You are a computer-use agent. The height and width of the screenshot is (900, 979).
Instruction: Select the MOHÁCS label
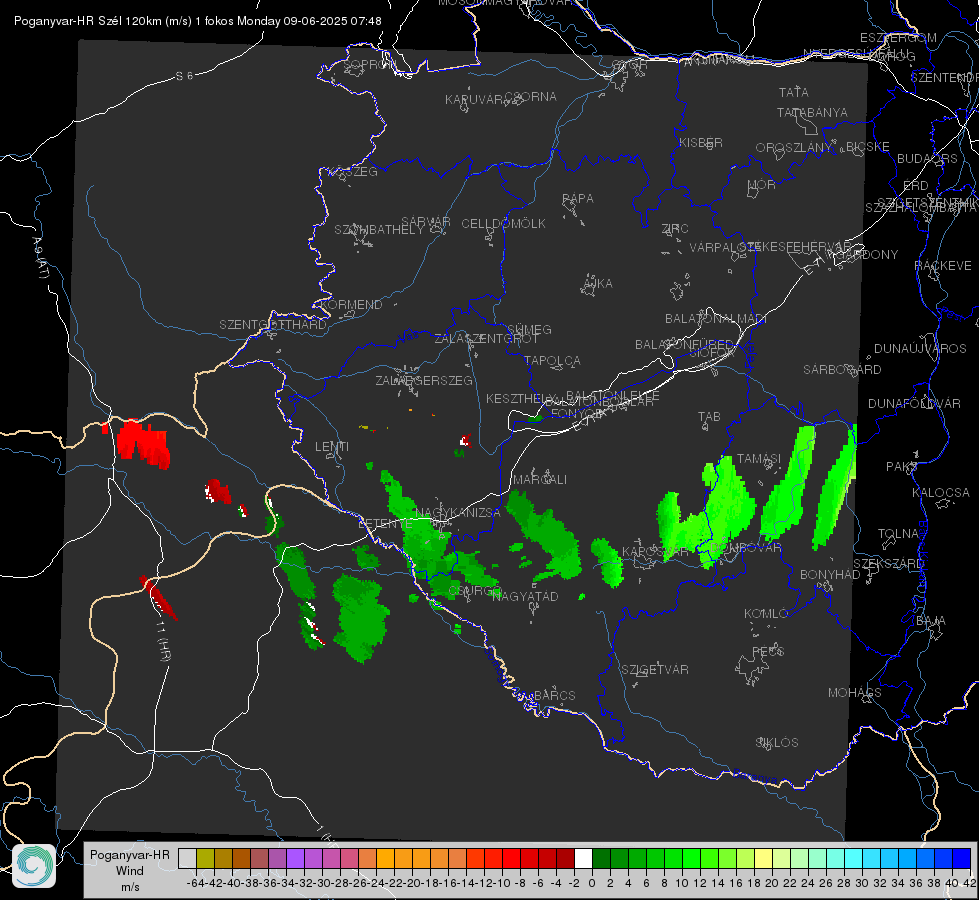tap(855, 693)
